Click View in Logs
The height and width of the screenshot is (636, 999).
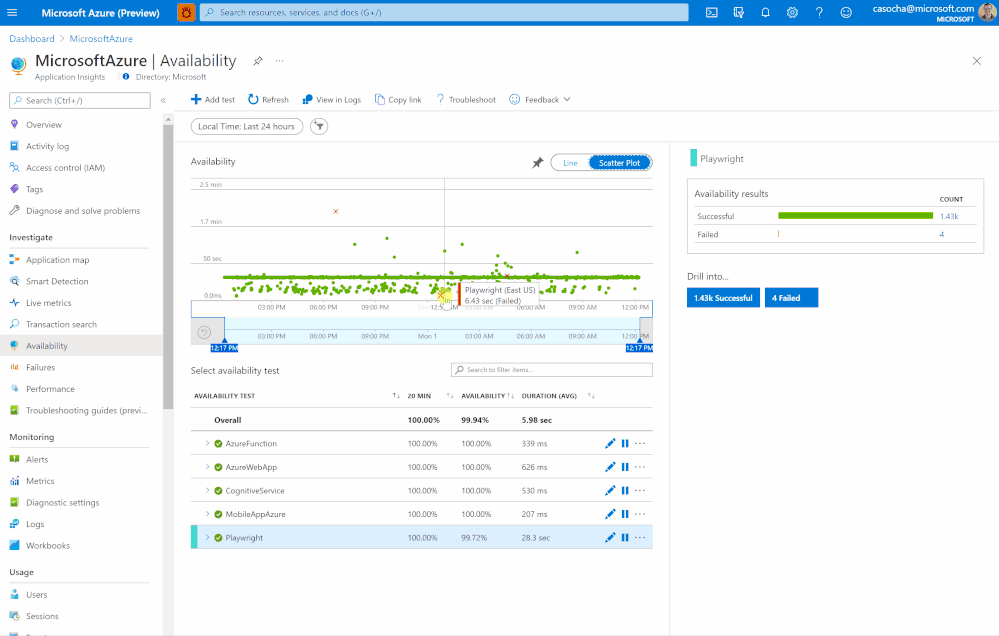[x=331, y=99]
